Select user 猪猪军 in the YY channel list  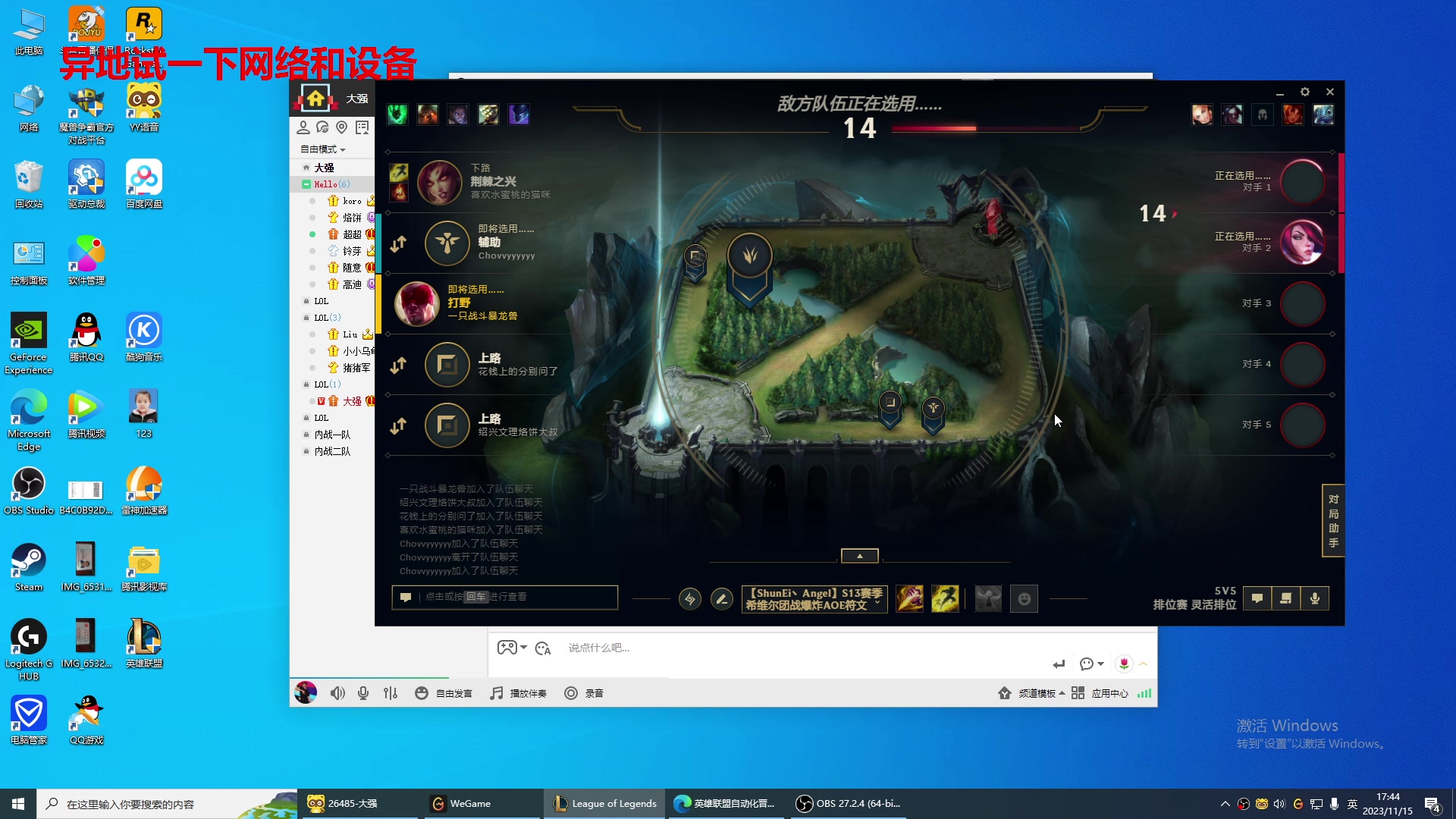[356, 368]
